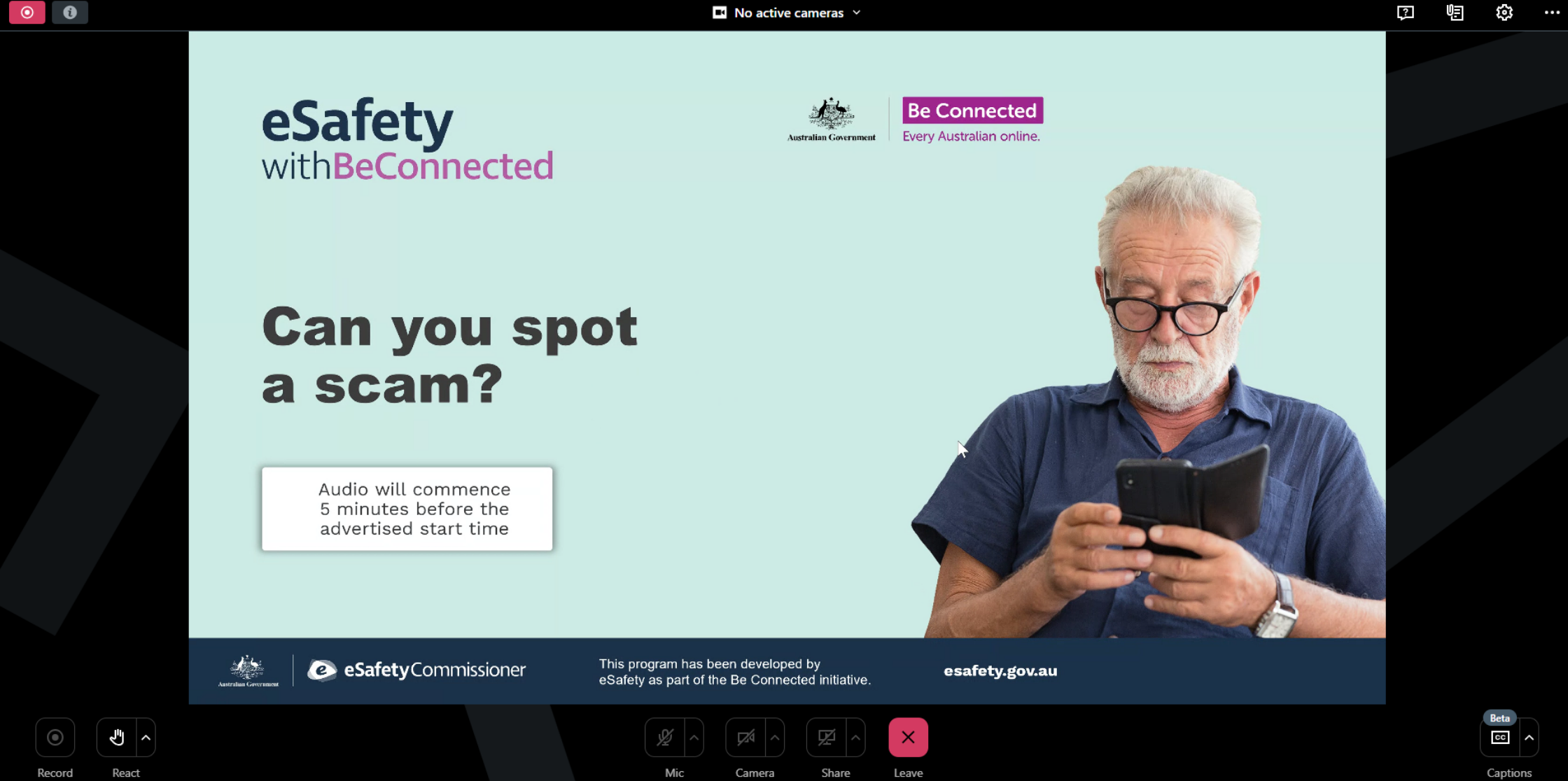The height and width of the screenshot is (781, 1568).
Task: Click the Settings gear icon
Action: [1504, 12]
